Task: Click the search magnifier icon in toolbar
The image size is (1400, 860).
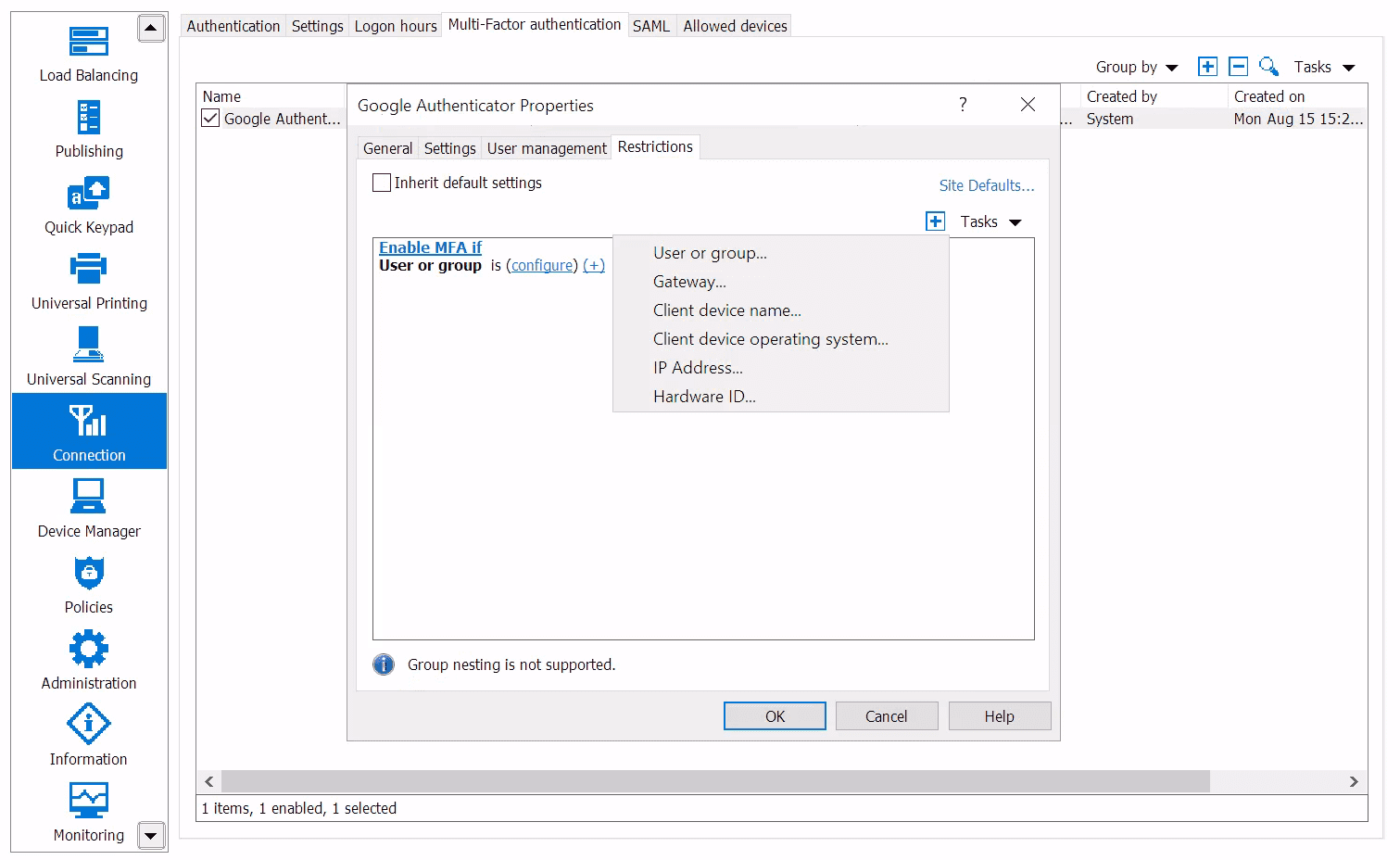Action: [x=1268, y=66]
